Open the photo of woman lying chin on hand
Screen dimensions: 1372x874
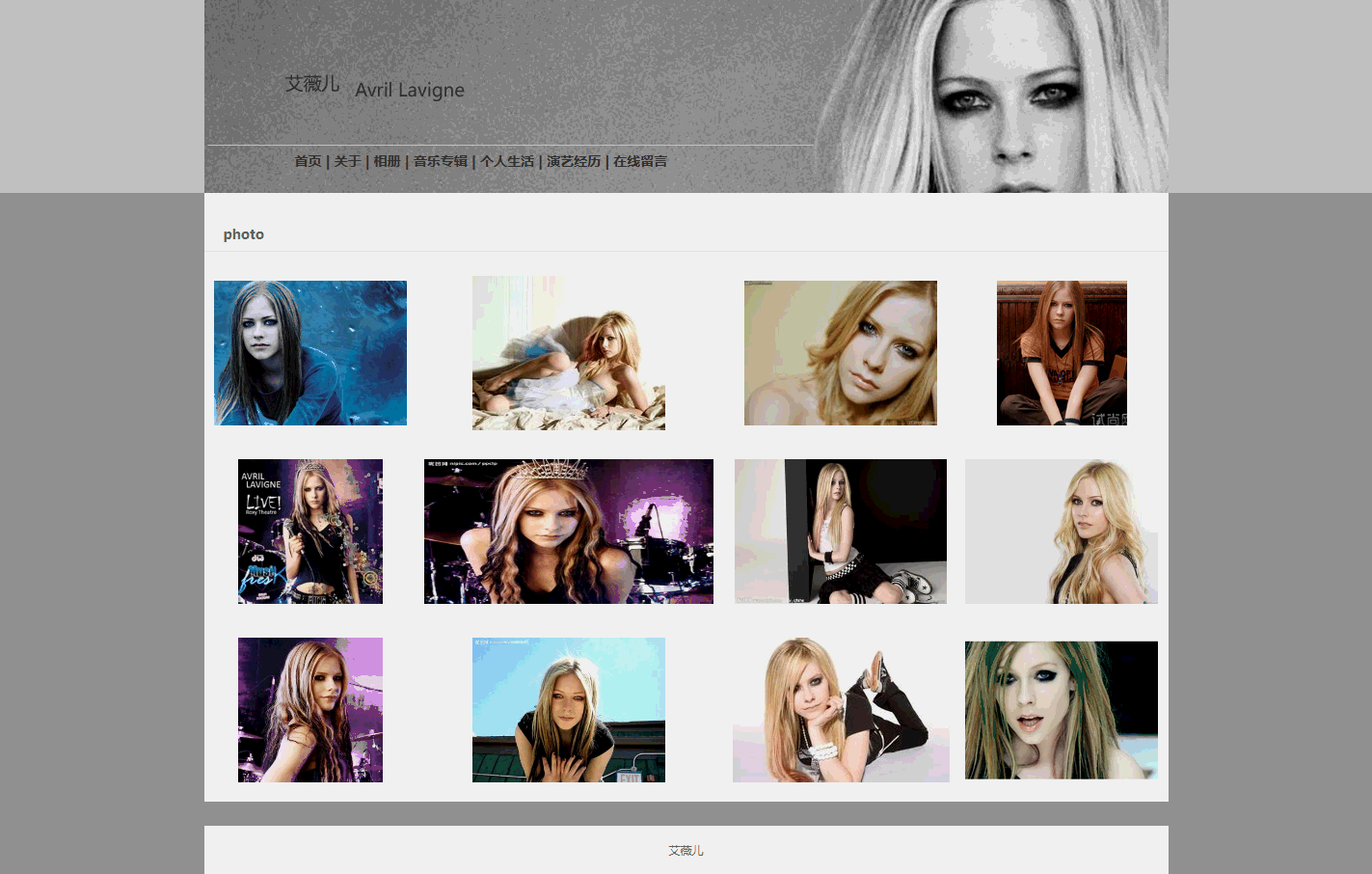[x=841, y=710]
